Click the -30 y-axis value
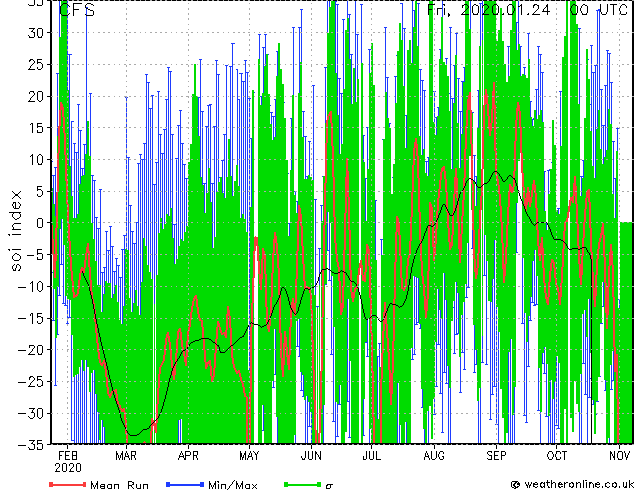 [x=30, y=413]
